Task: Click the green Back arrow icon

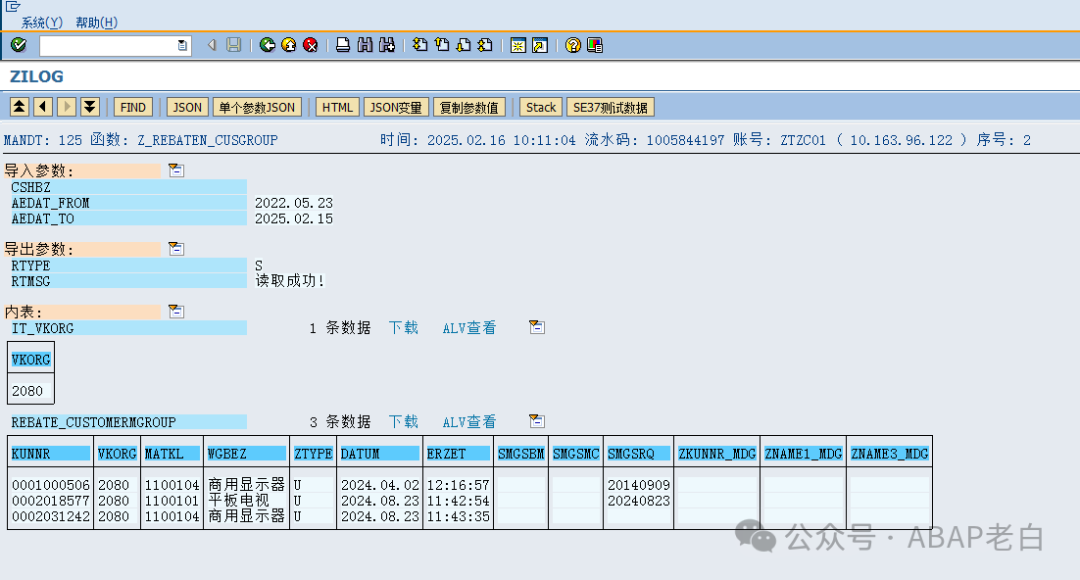Action: click(x=267, y=45)
